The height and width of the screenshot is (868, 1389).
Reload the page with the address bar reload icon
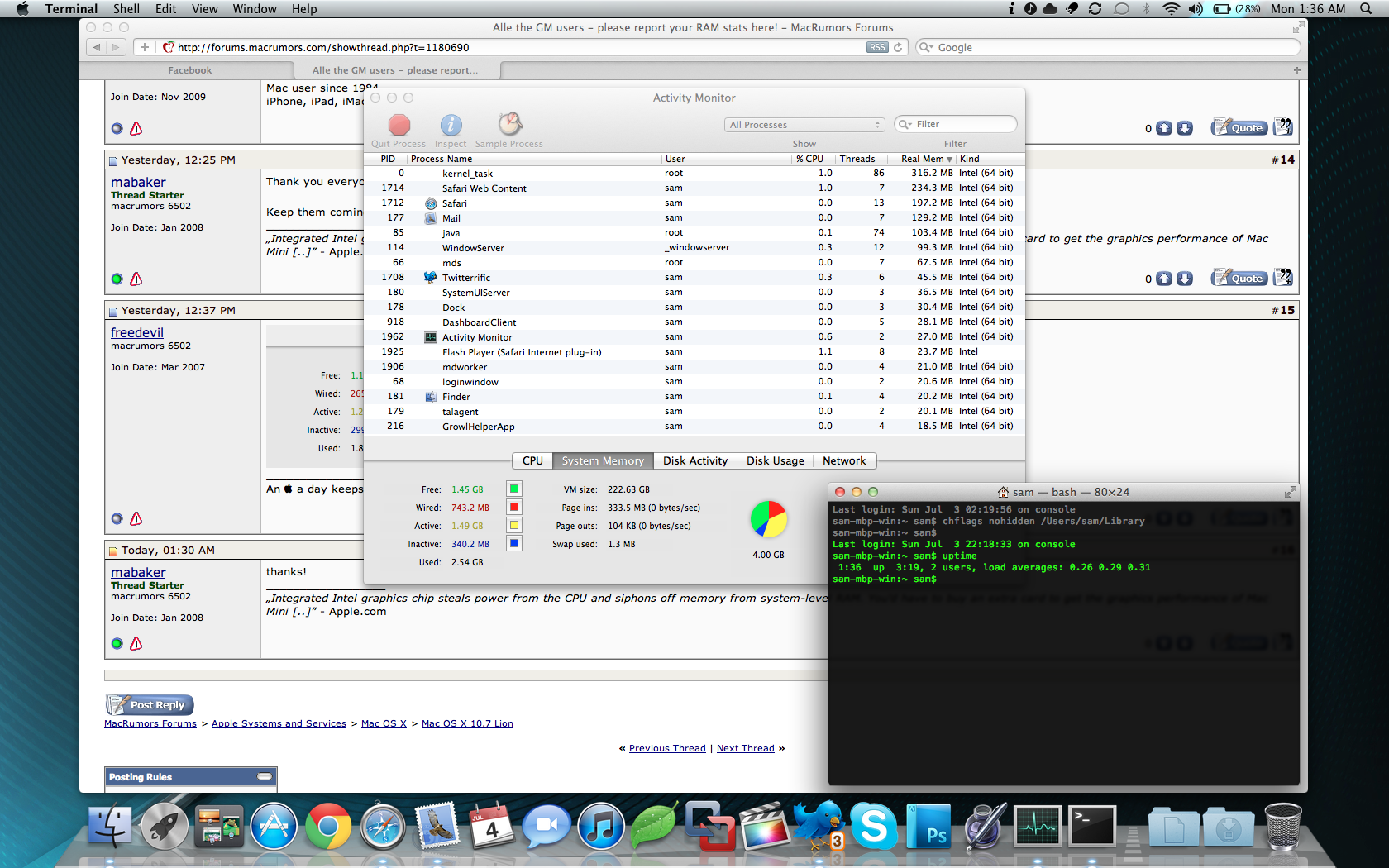[898, 47]
